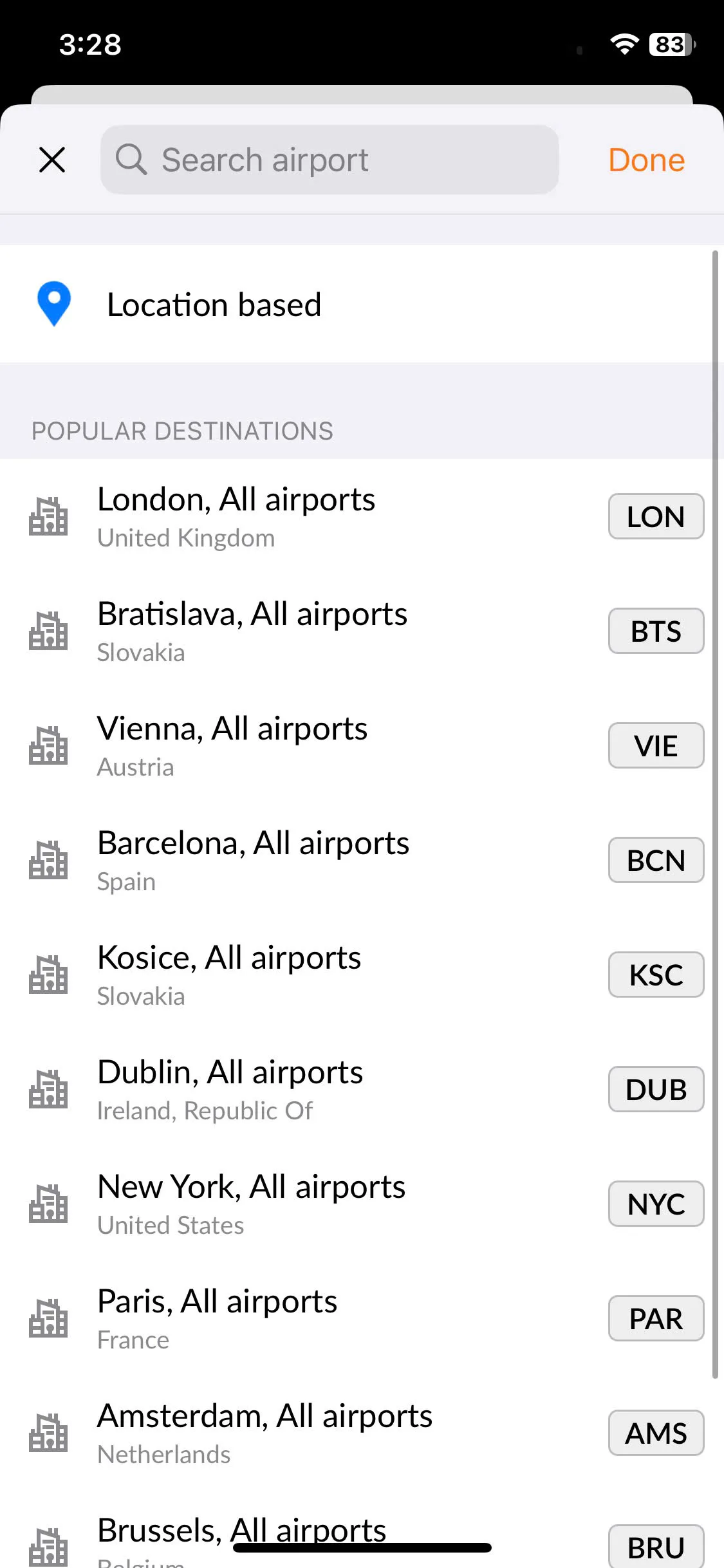Tap the city icon beside Barcelona
This screenshot has width=724, height=1568.
(x=48, y=860)
